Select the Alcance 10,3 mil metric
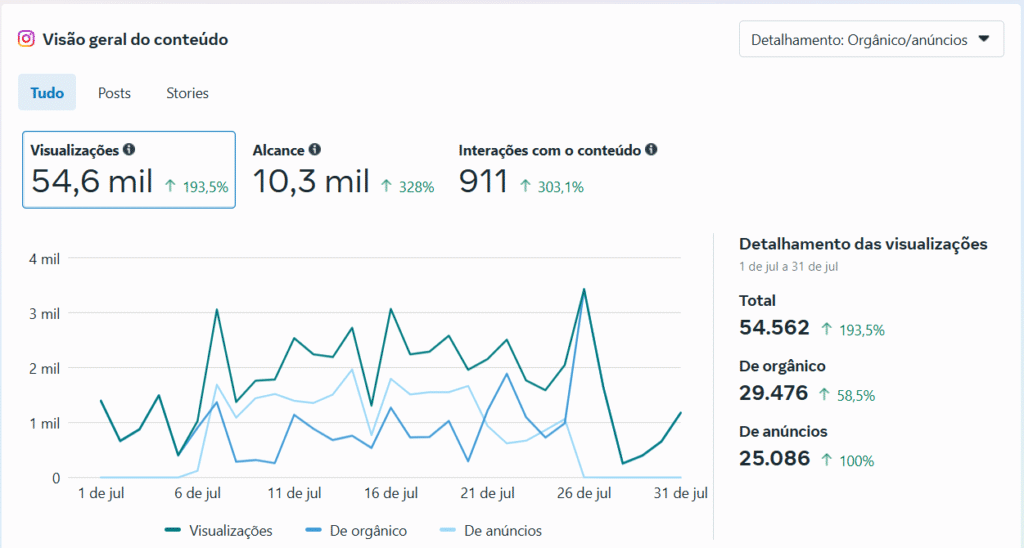 click(x=344, y=170)
